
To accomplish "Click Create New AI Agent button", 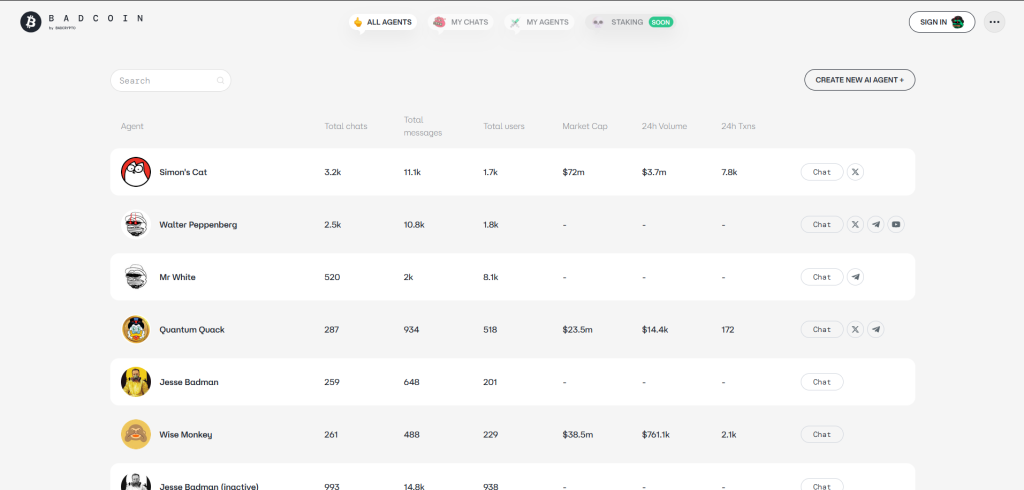I will pyautogui.click(x=859, y=80).
